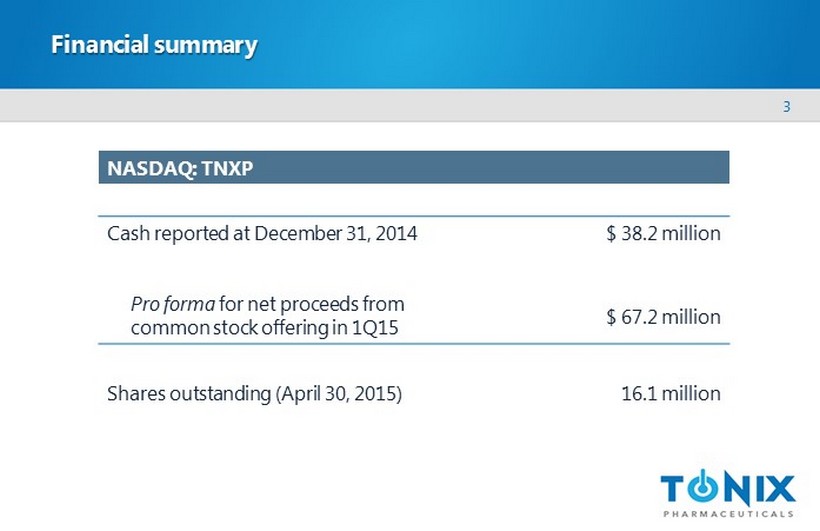Select the TNXP ticker symbol

click(x=228, y=168)
